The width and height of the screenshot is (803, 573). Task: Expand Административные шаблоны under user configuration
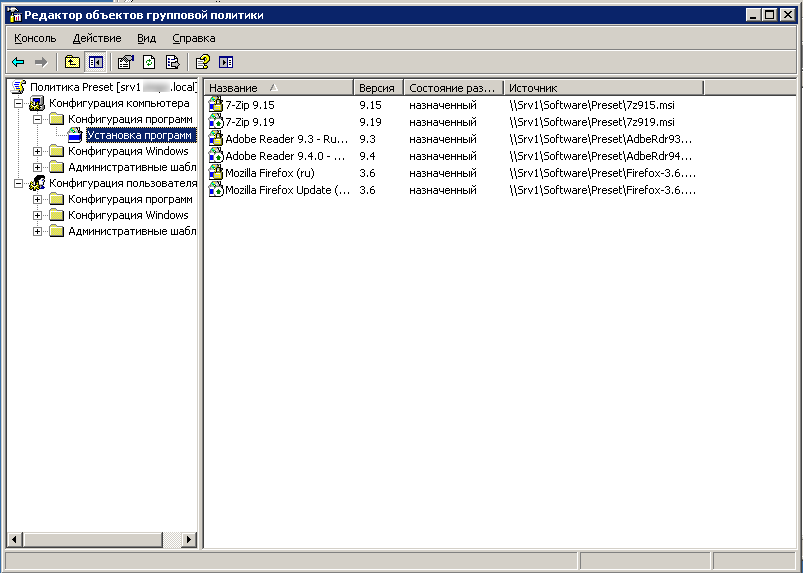pyautogui.click(x=38, y=232)
